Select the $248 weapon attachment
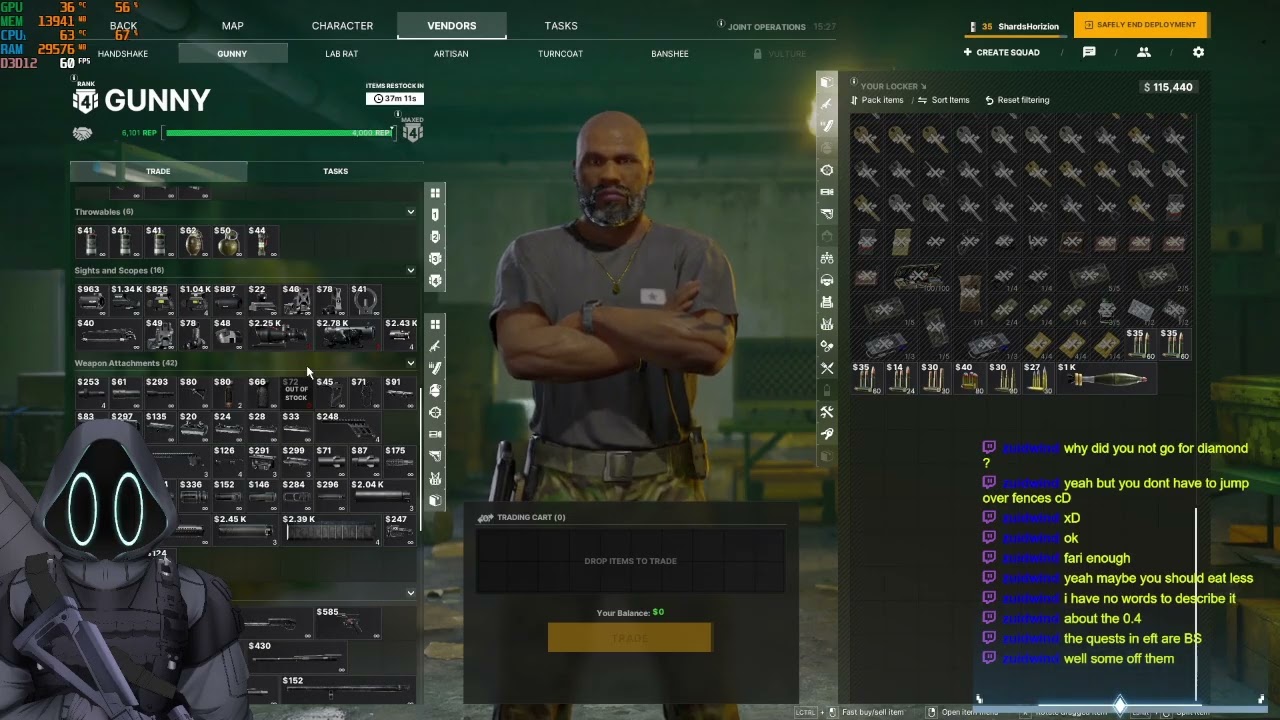Screen dimensions: 1280x720 coord(346,427)
